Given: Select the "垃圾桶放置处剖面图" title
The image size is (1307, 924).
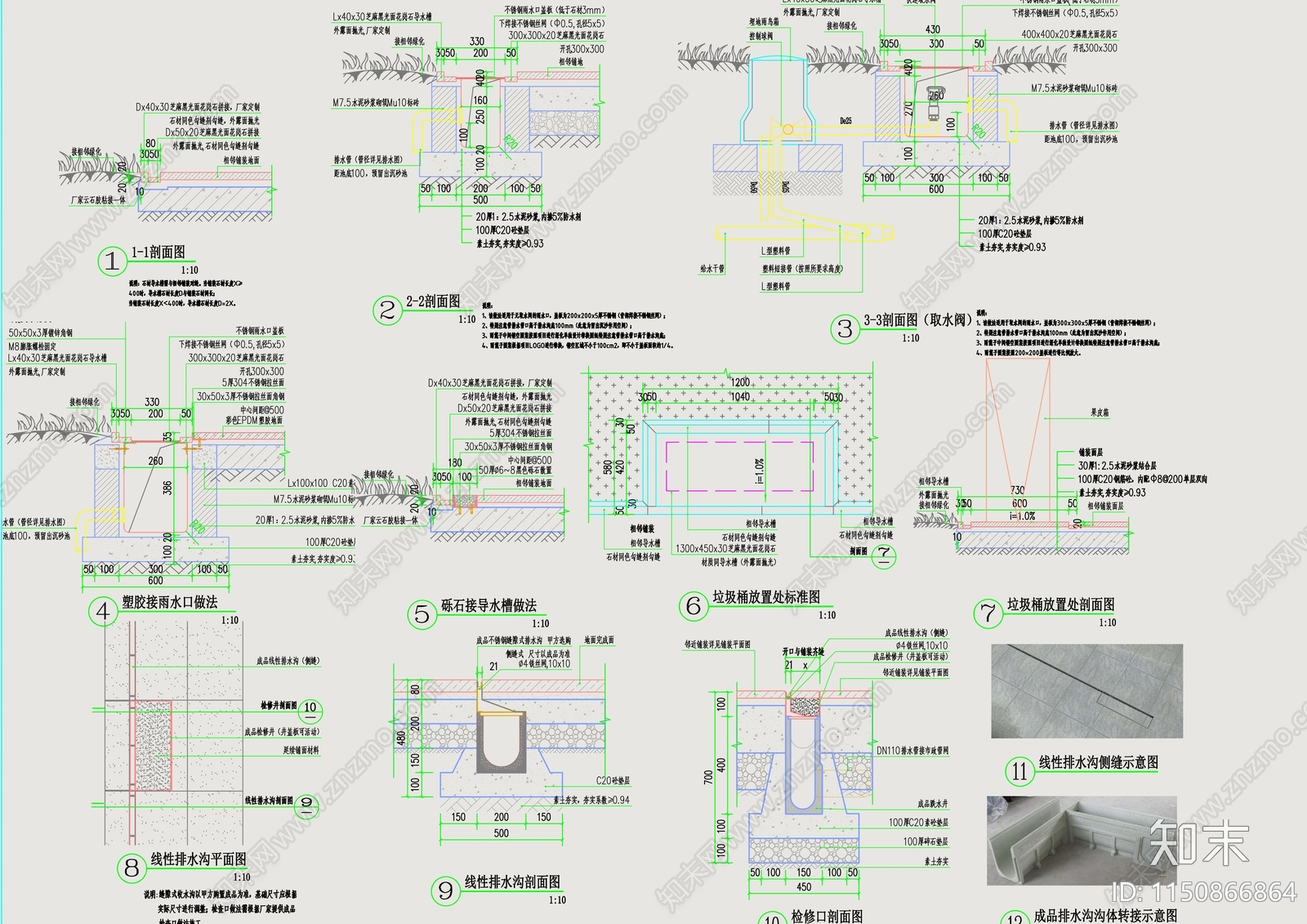Looking at the screenshot, I should (x=1060, y=605).
